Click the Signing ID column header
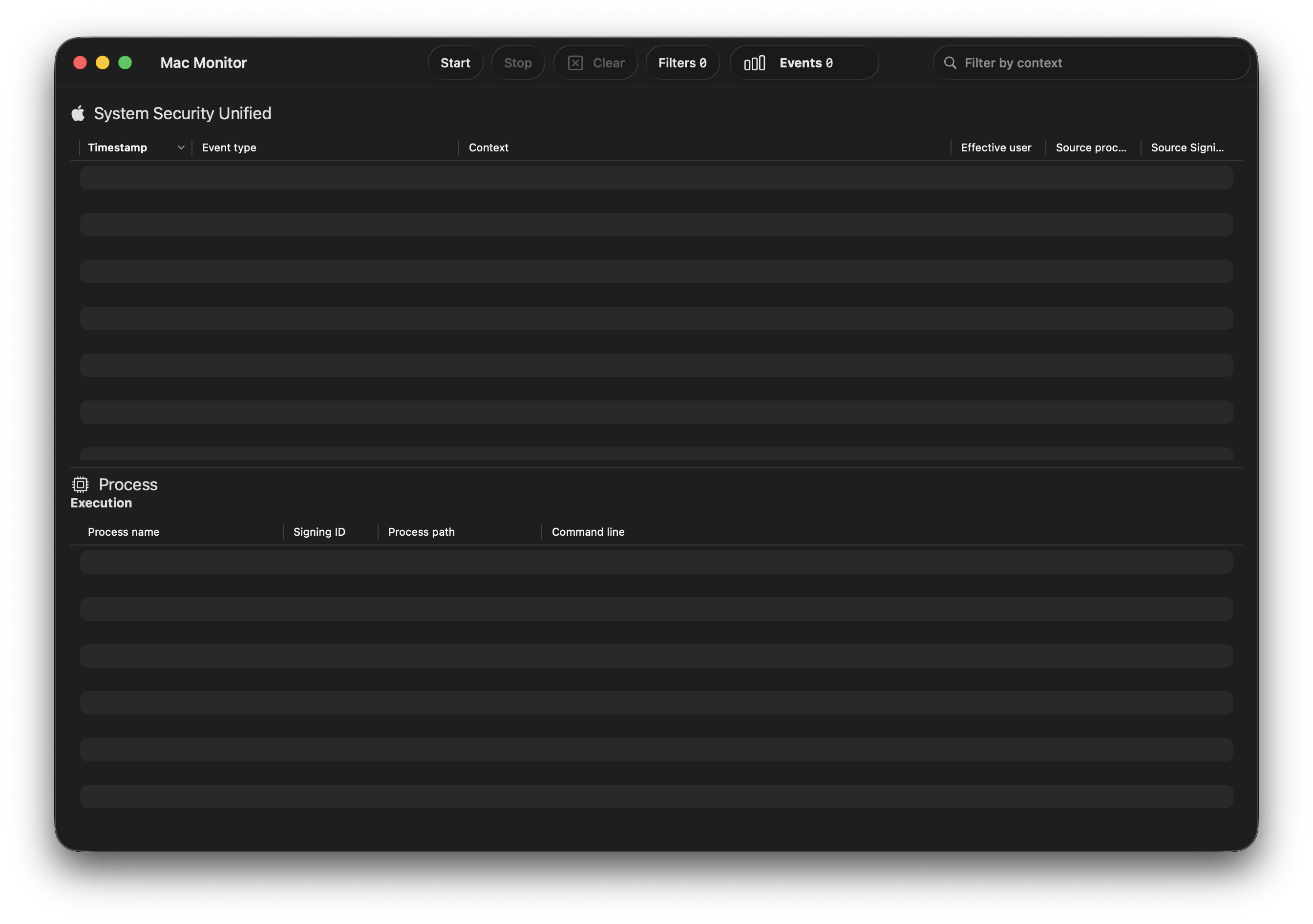This screenshot has width=1313, height=924. click(x=319, y=532)
